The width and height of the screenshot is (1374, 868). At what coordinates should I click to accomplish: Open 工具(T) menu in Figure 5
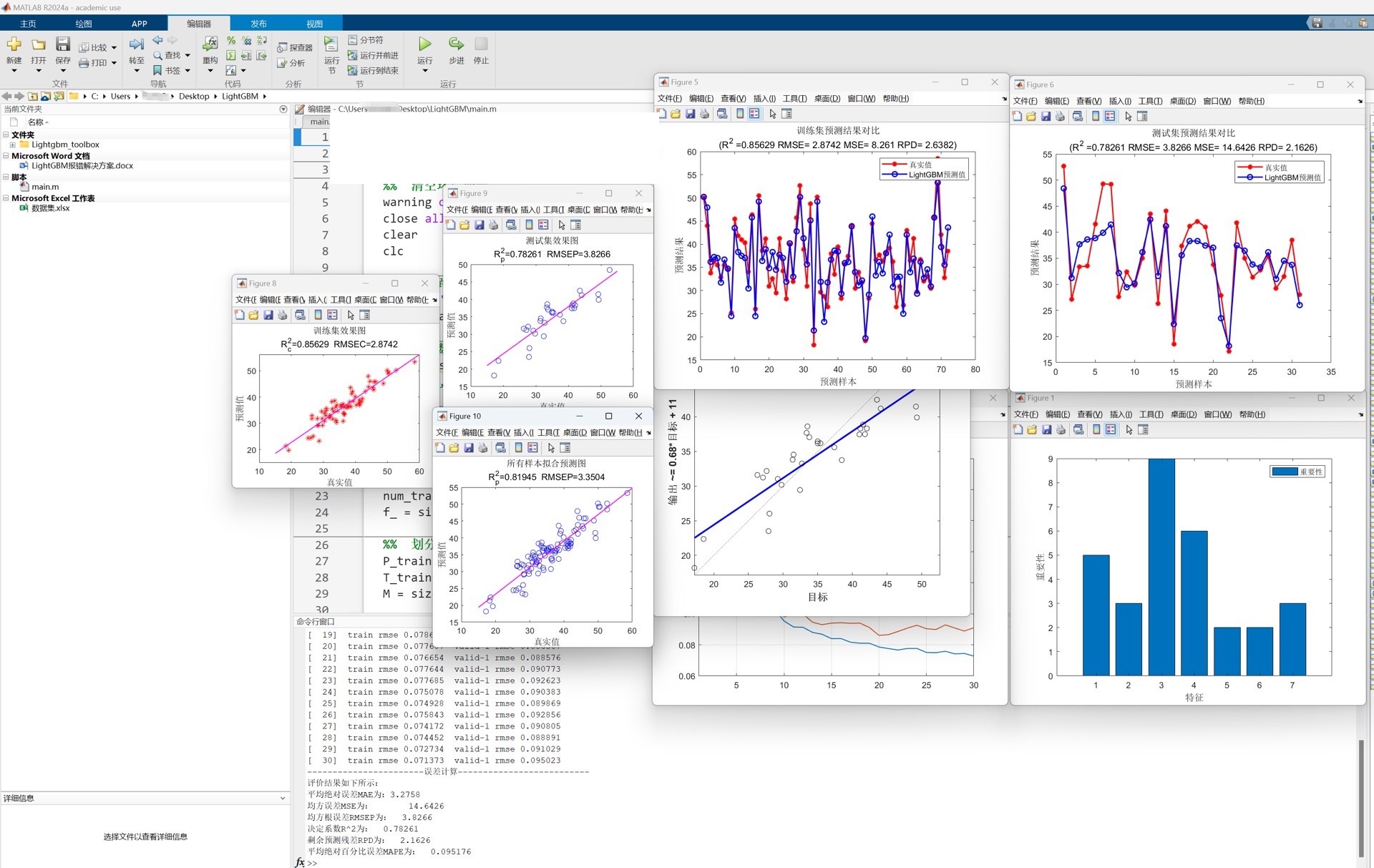tap(794, 99)
